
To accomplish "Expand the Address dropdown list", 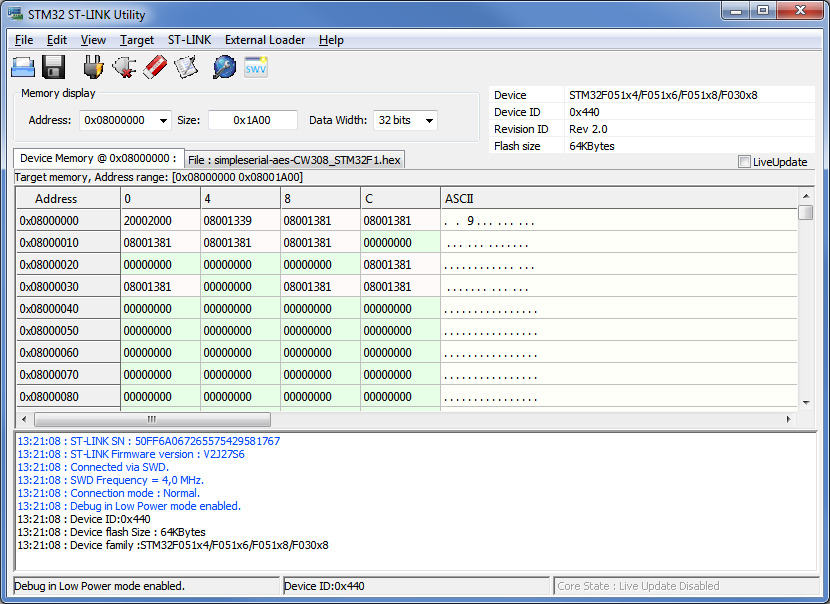I will click(163, 120).
